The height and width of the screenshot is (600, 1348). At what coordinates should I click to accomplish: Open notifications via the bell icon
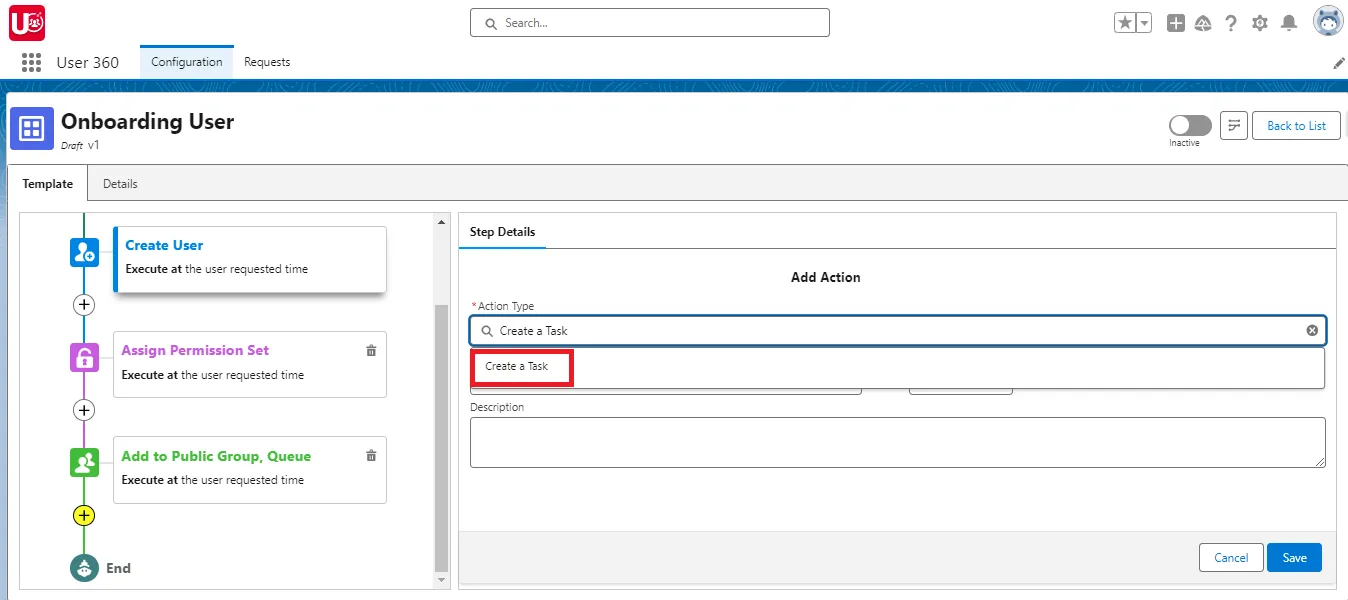pos(1290,22)
